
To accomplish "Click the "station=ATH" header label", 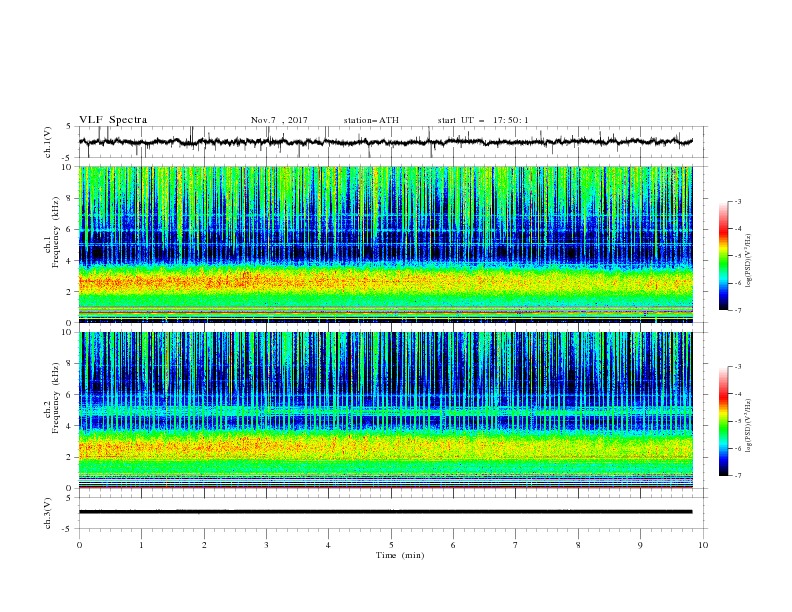I will point(371,120).
